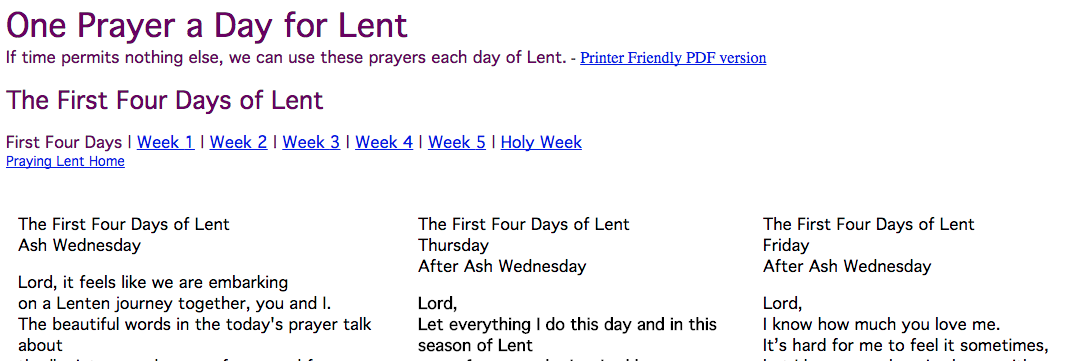
Task: Click the 'If time permits nothing else' subtitle
Action: coord(286,58)
